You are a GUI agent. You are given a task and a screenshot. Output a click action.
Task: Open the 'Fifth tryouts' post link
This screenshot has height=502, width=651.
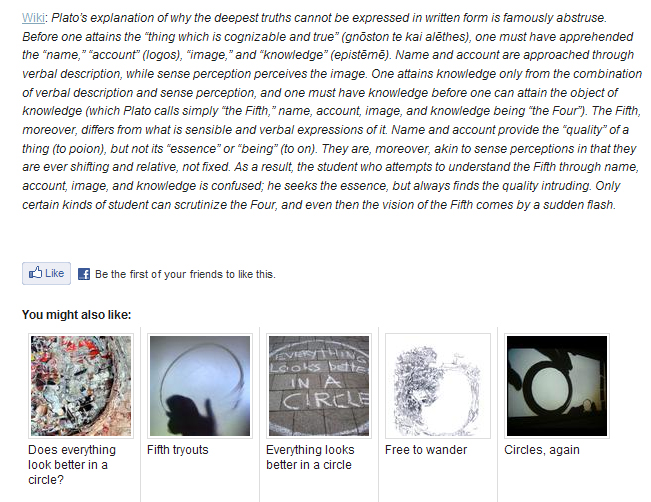pos(178,450)
